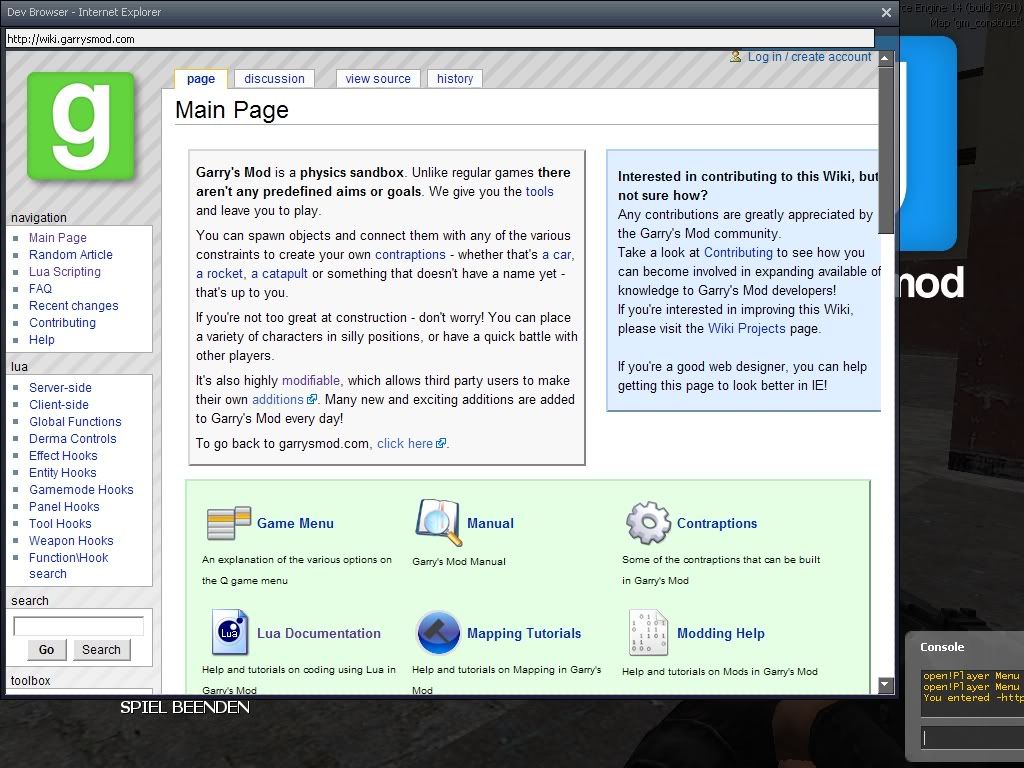The width and height of the screenshot is (1024, 768).
Task: Open Gamemode Hooks link
Action: pos(81,489)
